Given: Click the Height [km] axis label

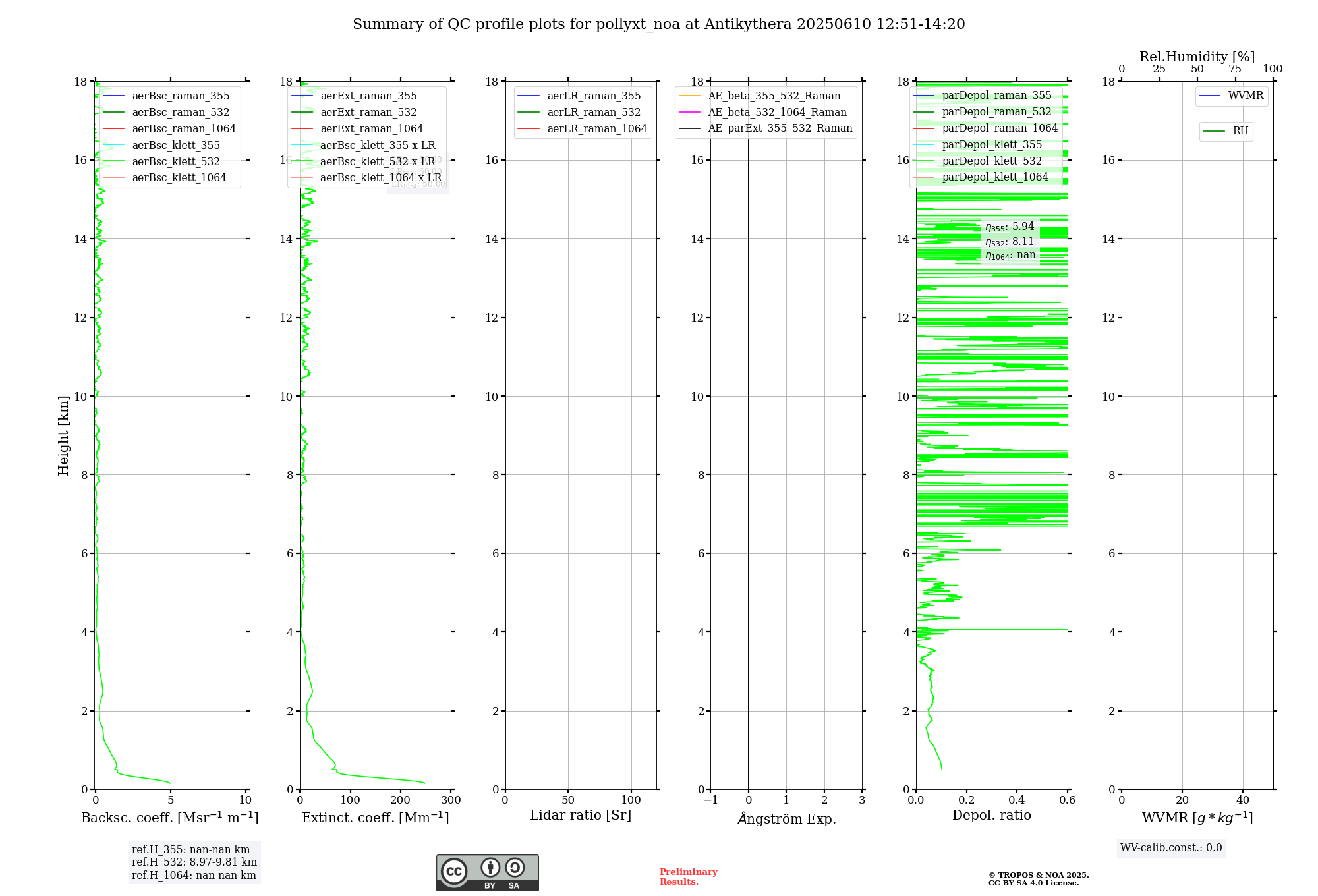Looking at the screenshot, I should 63,435.
